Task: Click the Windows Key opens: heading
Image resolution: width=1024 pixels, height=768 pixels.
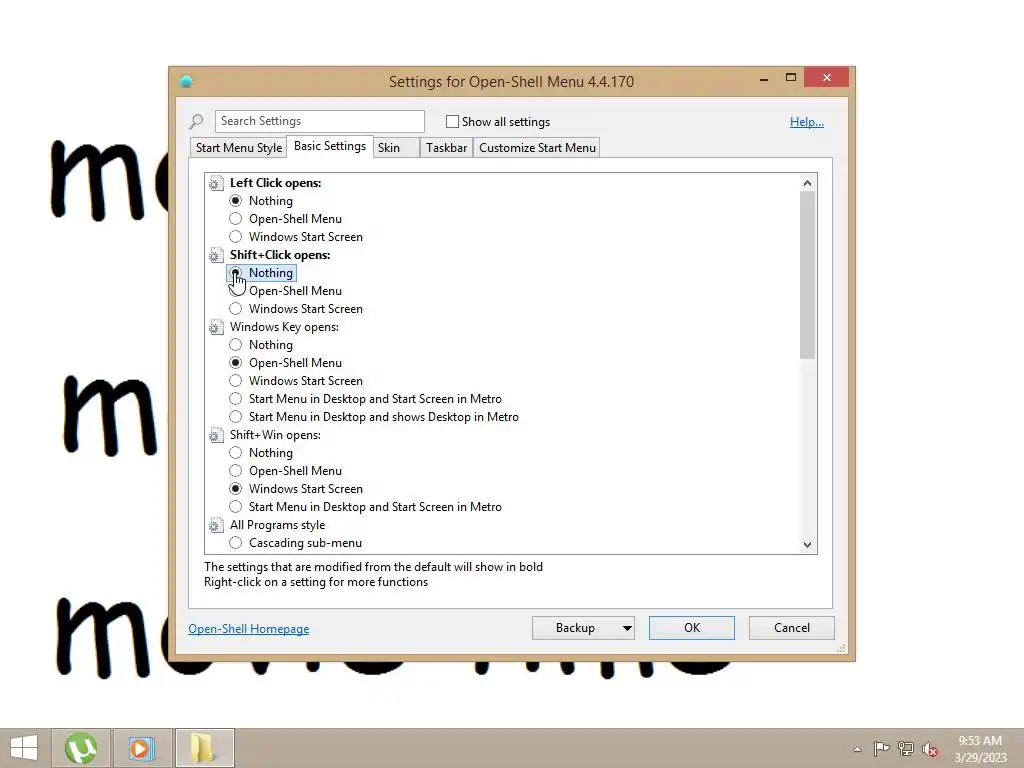Action: tap(284, 327)
